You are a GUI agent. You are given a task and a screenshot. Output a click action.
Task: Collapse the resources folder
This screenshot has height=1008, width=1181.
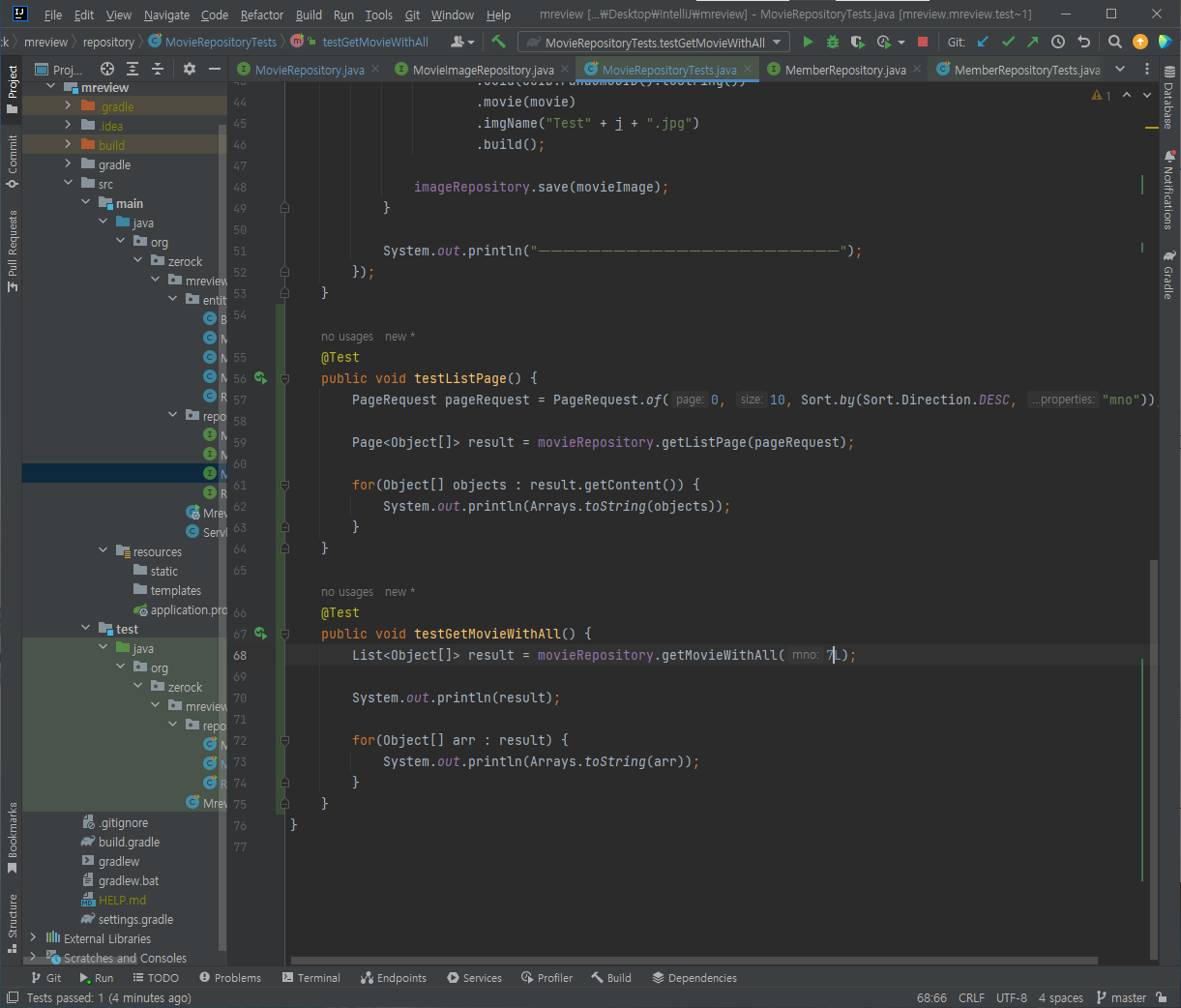[x=103, y=551]
